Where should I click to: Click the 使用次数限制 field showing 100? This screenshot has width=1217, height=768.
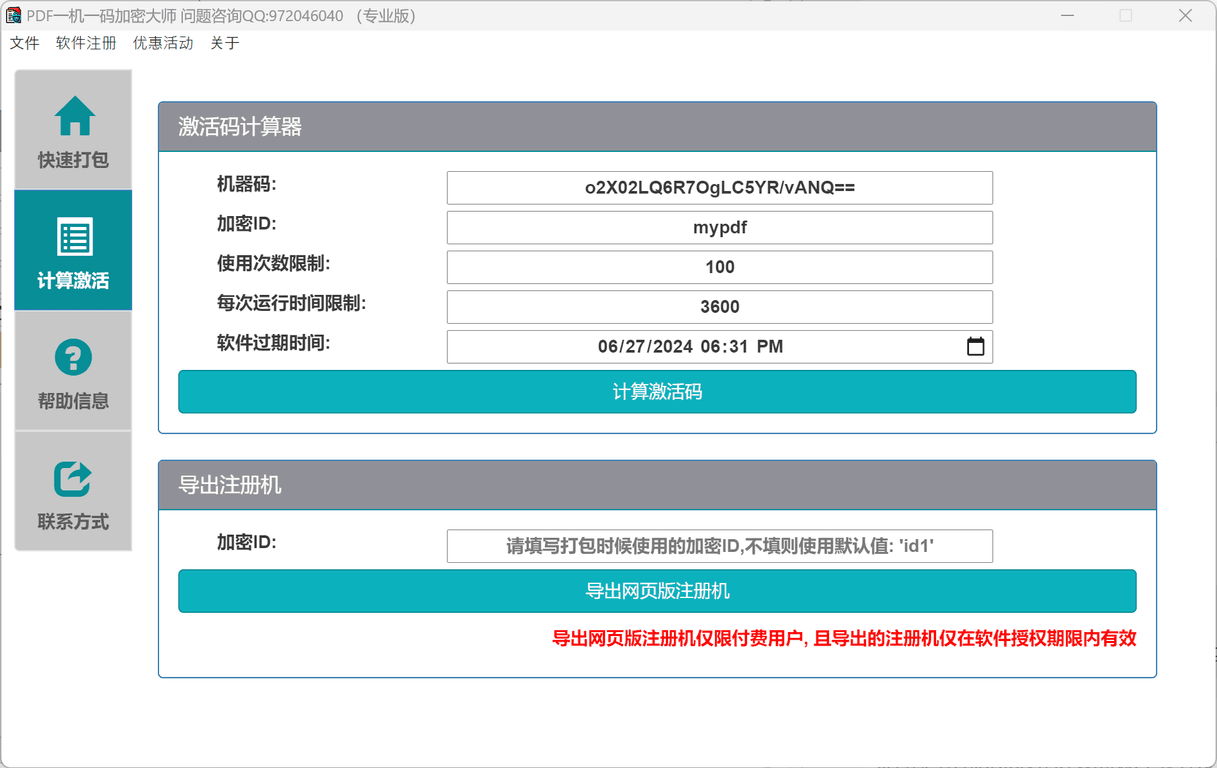pyautogui.click(x=719, y=267)
